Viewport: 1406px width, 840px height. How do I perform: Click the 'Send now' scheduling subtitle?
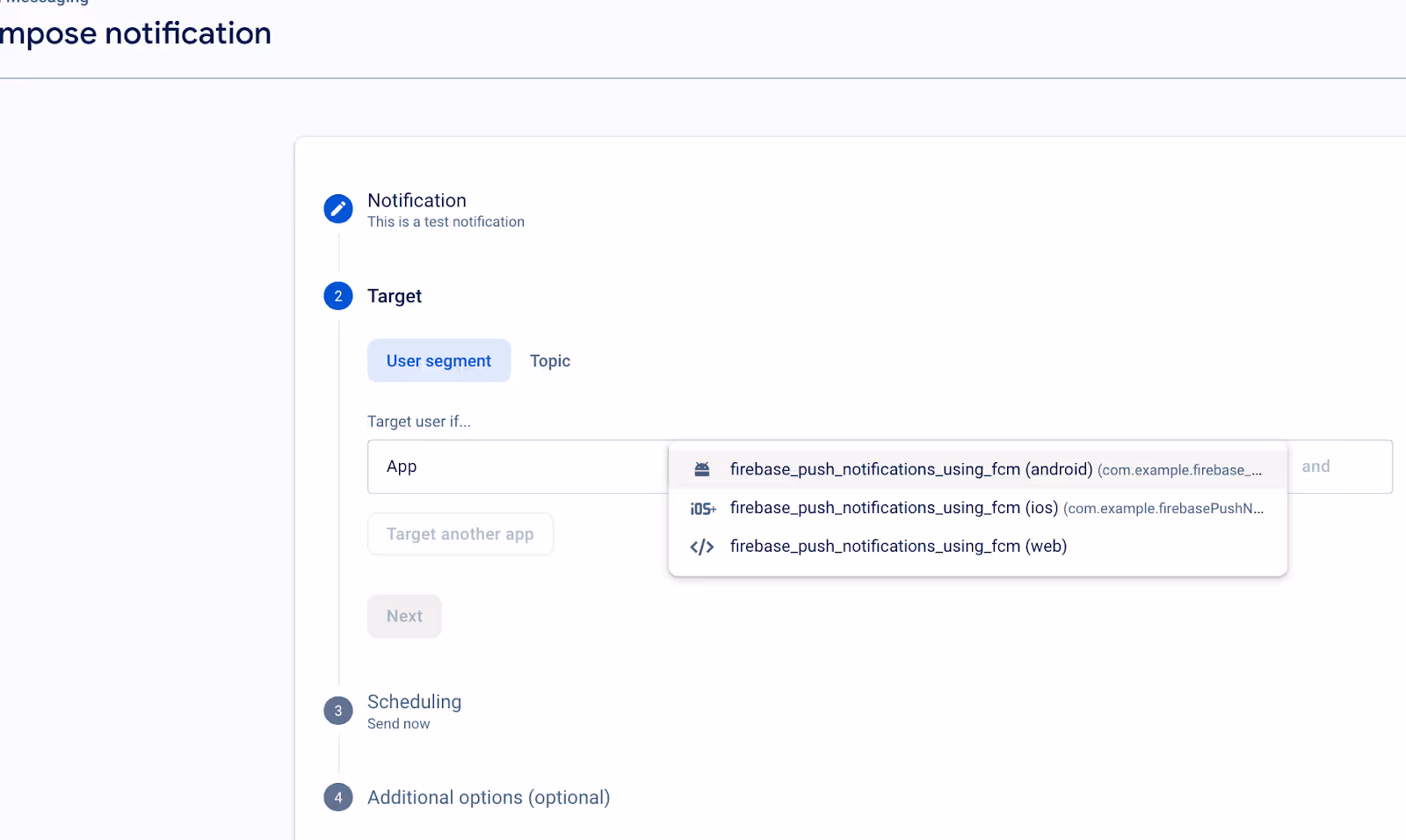click(x=398, y=724)
